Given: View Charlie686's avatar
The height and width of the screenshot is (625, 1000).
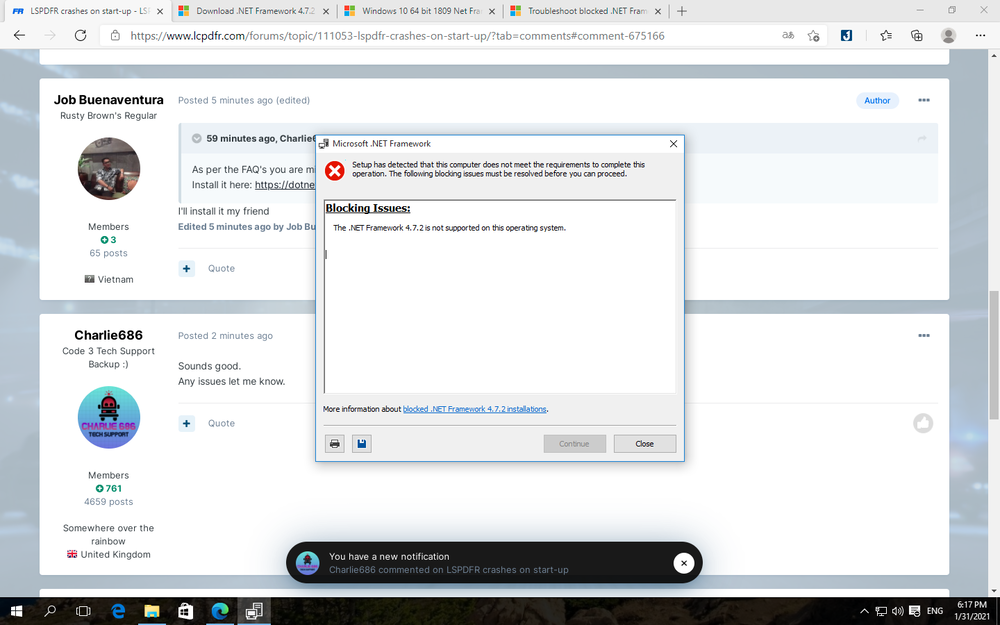Looking at the screenshot, I should (x=108, y=418).
